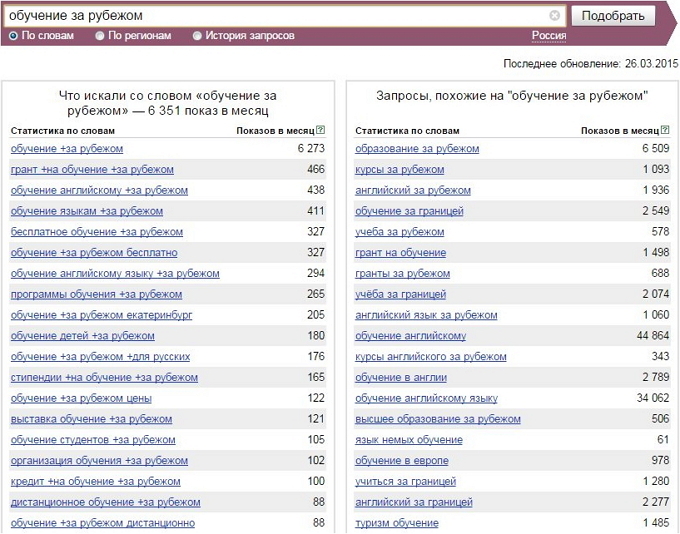Click help icon beside right 'Показов в месяц'
Viewport: 680px width, 534px height.
point(665,130)
